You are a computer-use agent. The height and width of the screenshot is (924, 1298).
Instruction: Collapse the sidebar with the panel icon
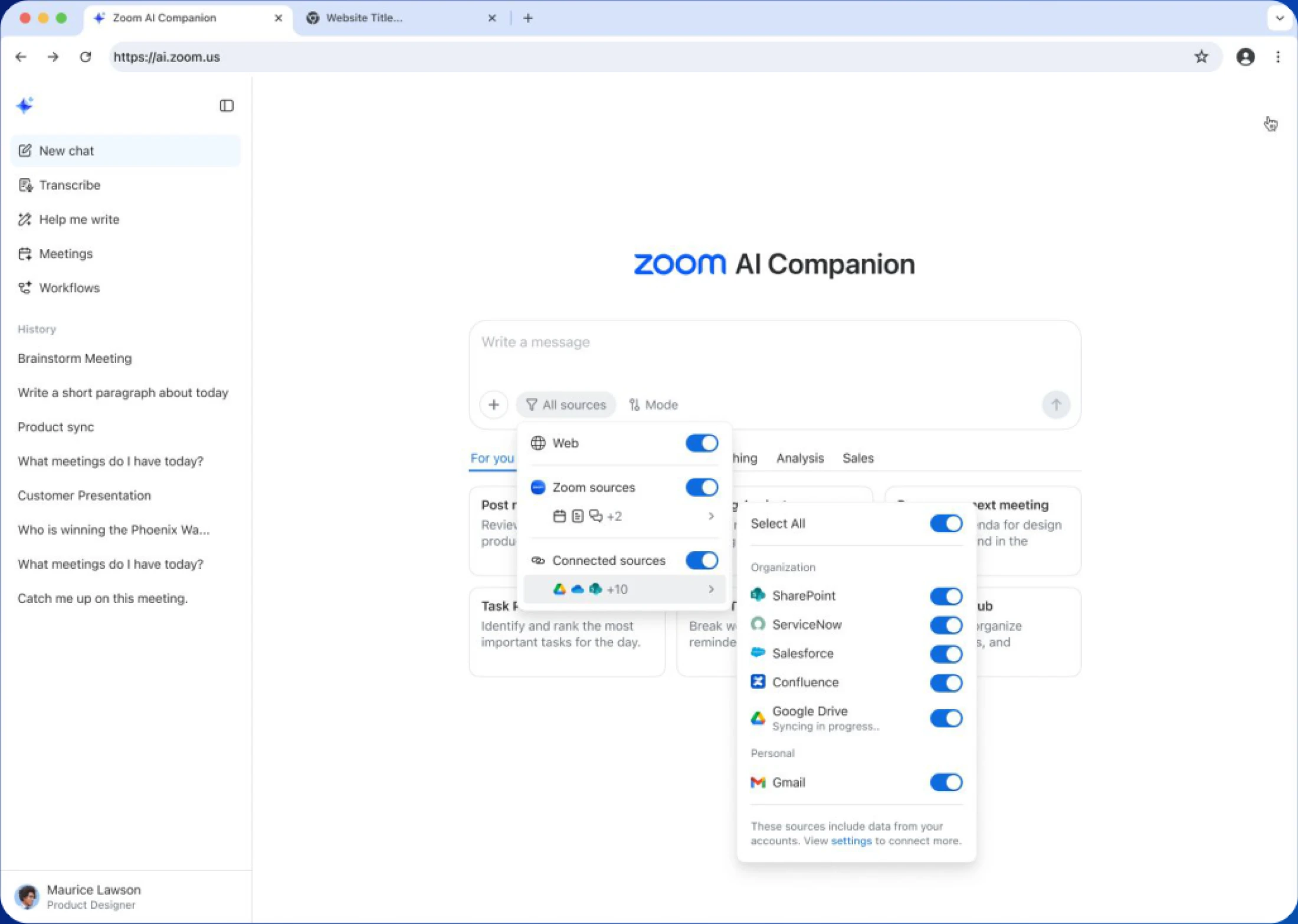tap(227, 106)
